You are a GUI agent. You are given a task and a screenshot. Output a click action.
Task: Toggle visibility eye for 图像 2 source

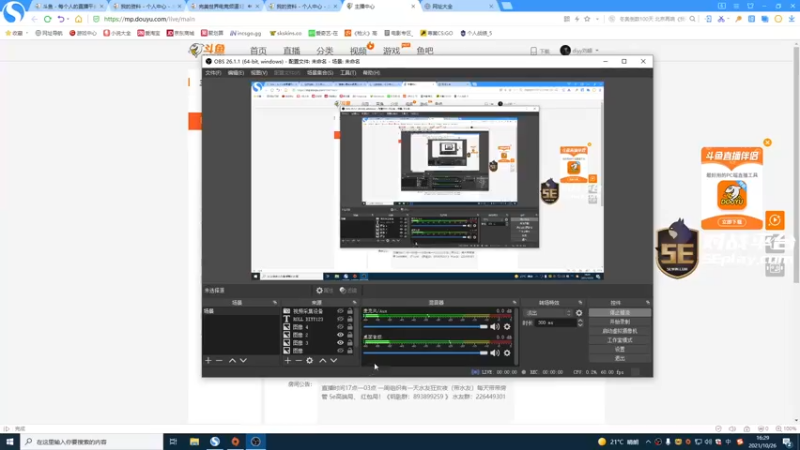click(x=340, y=335)
